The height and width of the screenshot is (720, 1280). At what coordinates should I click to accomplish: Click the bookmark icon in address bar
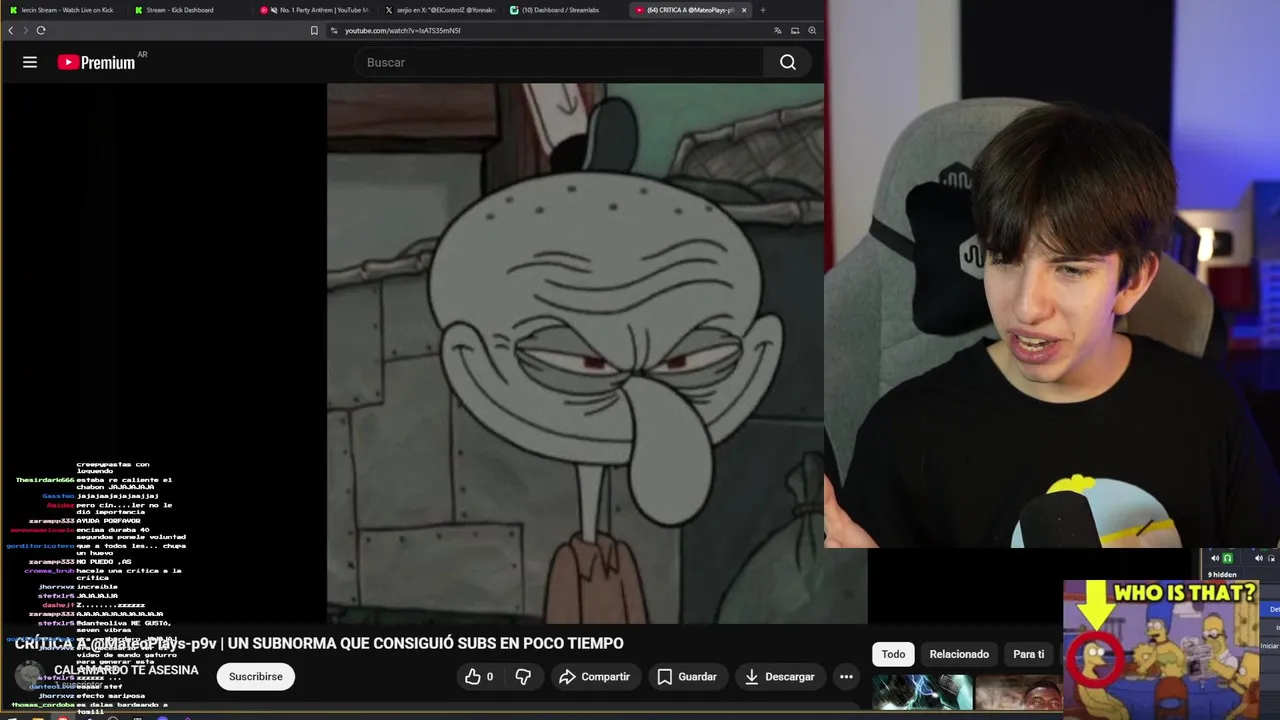[x=314, y=30]
